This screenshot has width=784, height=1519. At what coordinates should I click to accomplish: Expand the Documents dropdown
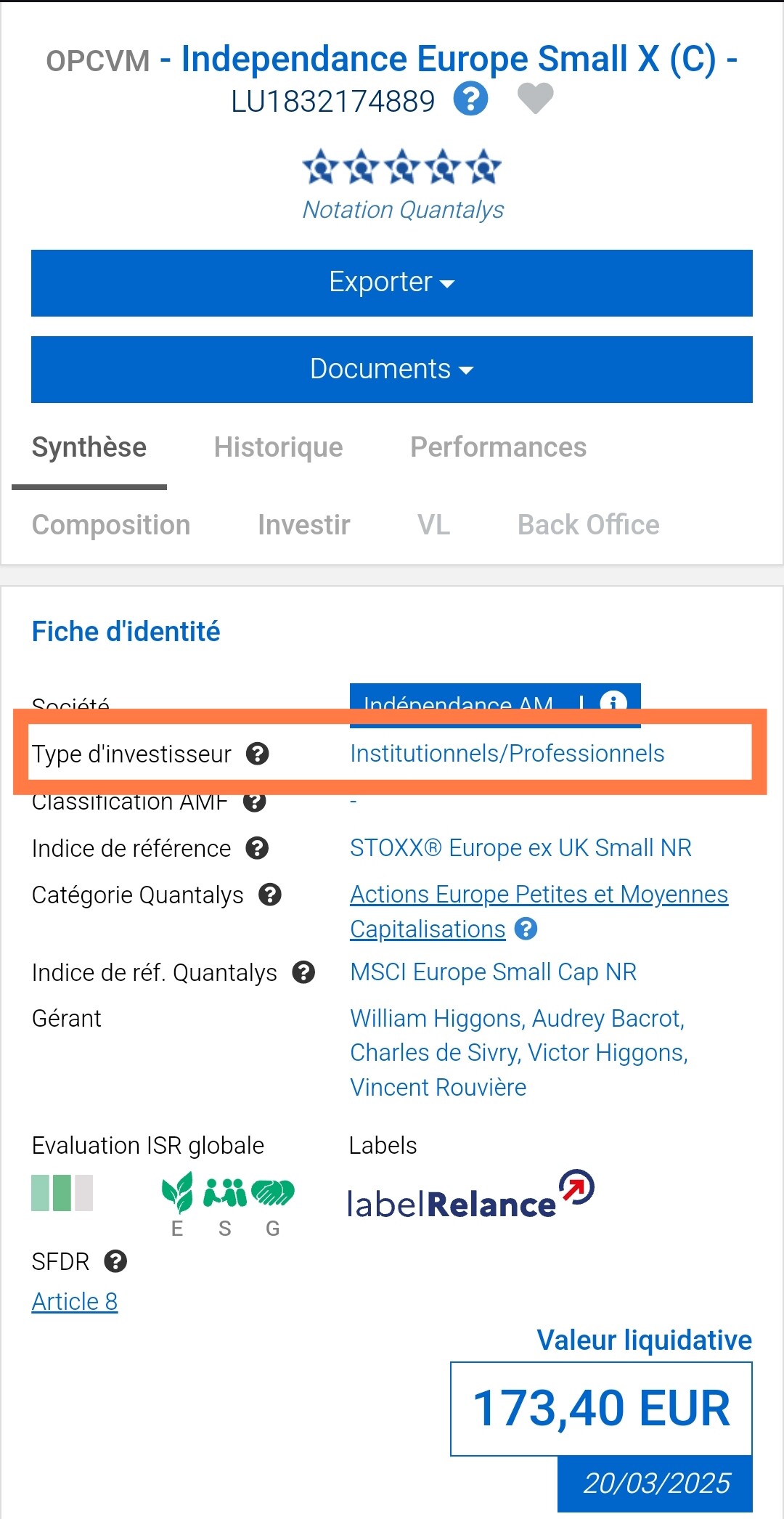(x=392, y=369)
